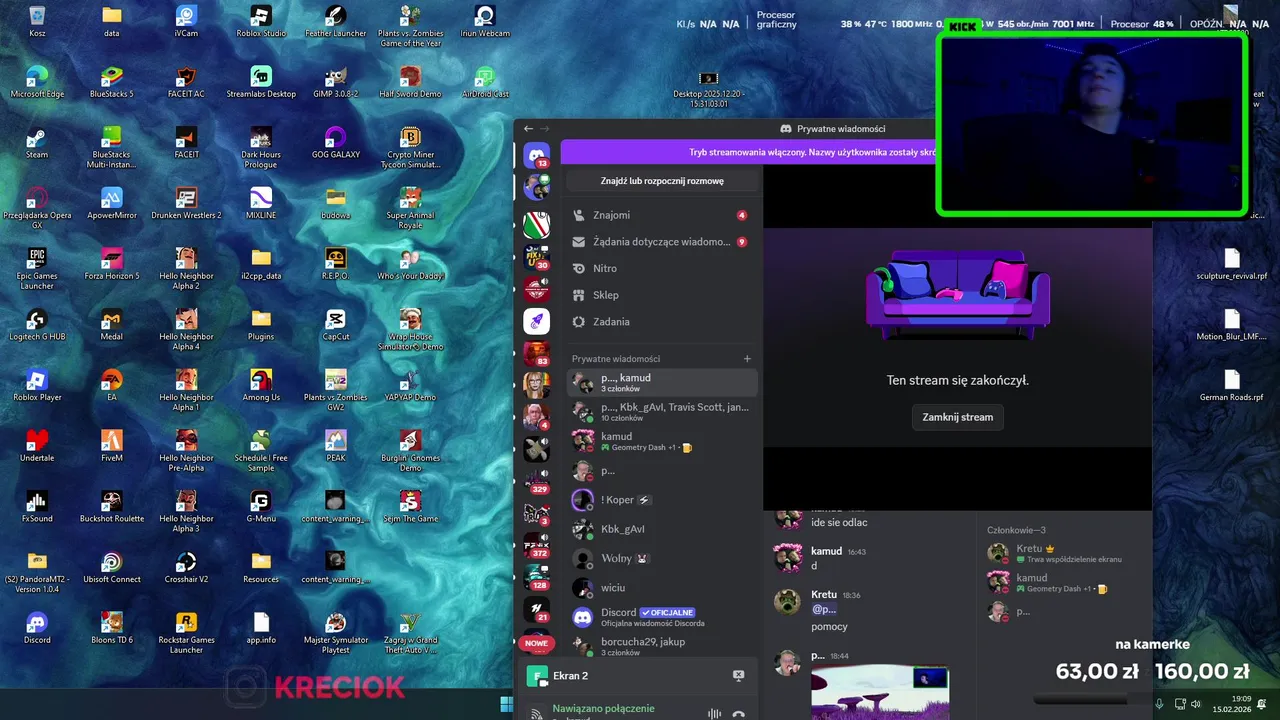Viewport: 1280px width, 720px height.
Task: Open borcucha29, jakup group chat
Action: pos(661,646)
